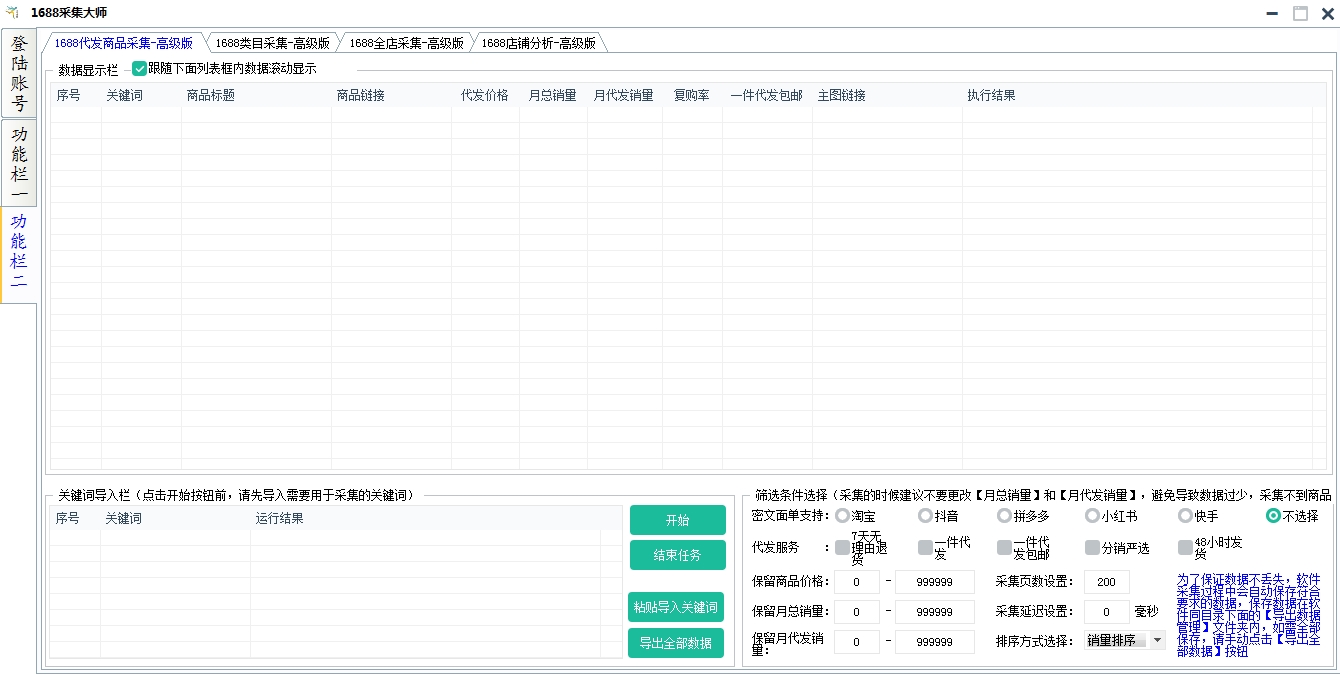Select the 抖音 radio button
1340x675 pixels.
[x=925, y=516]
